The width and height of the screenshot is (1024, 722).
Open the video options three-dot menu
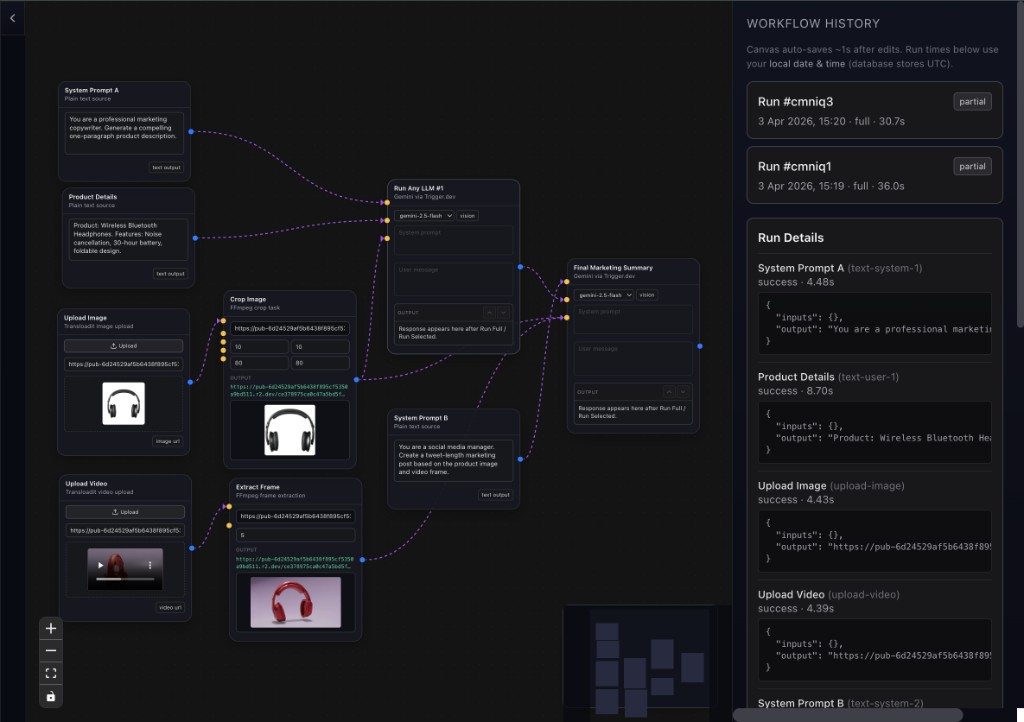(150, 565)
